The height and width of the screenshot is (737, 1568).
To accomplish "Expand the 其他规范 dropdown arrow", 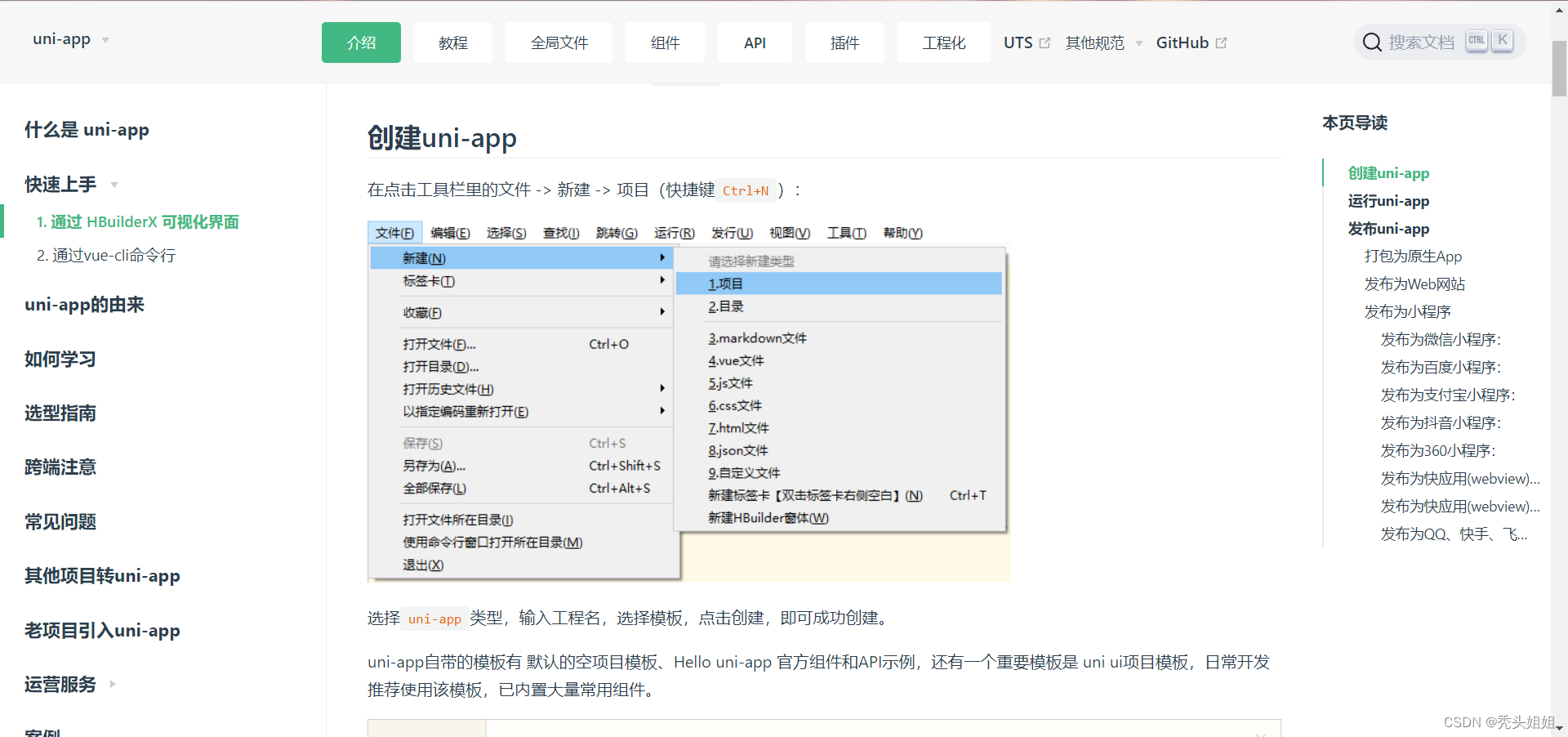I will click(x=1138, y=43).
